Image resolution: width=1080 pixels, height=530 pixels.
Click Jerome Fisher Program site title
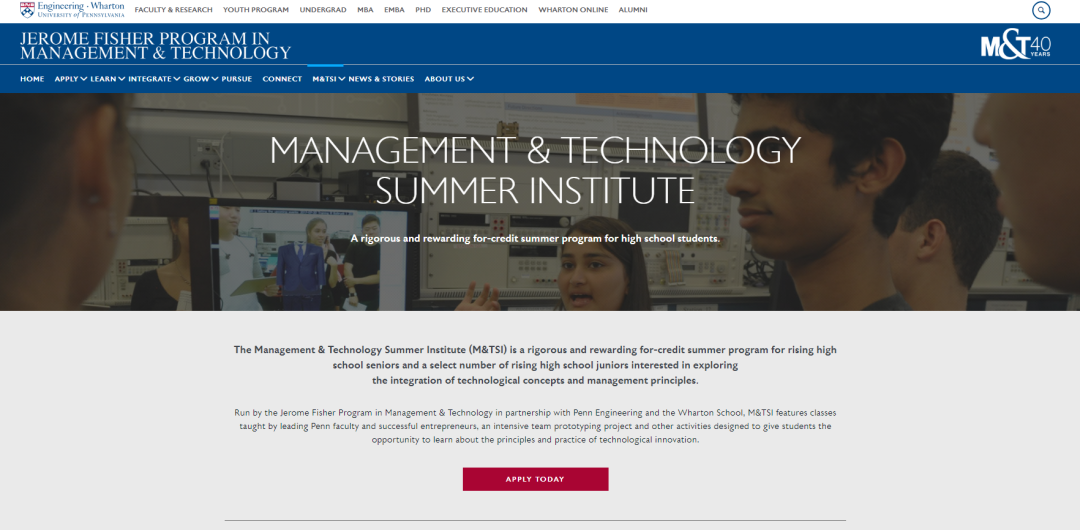(x=156, y=45)
